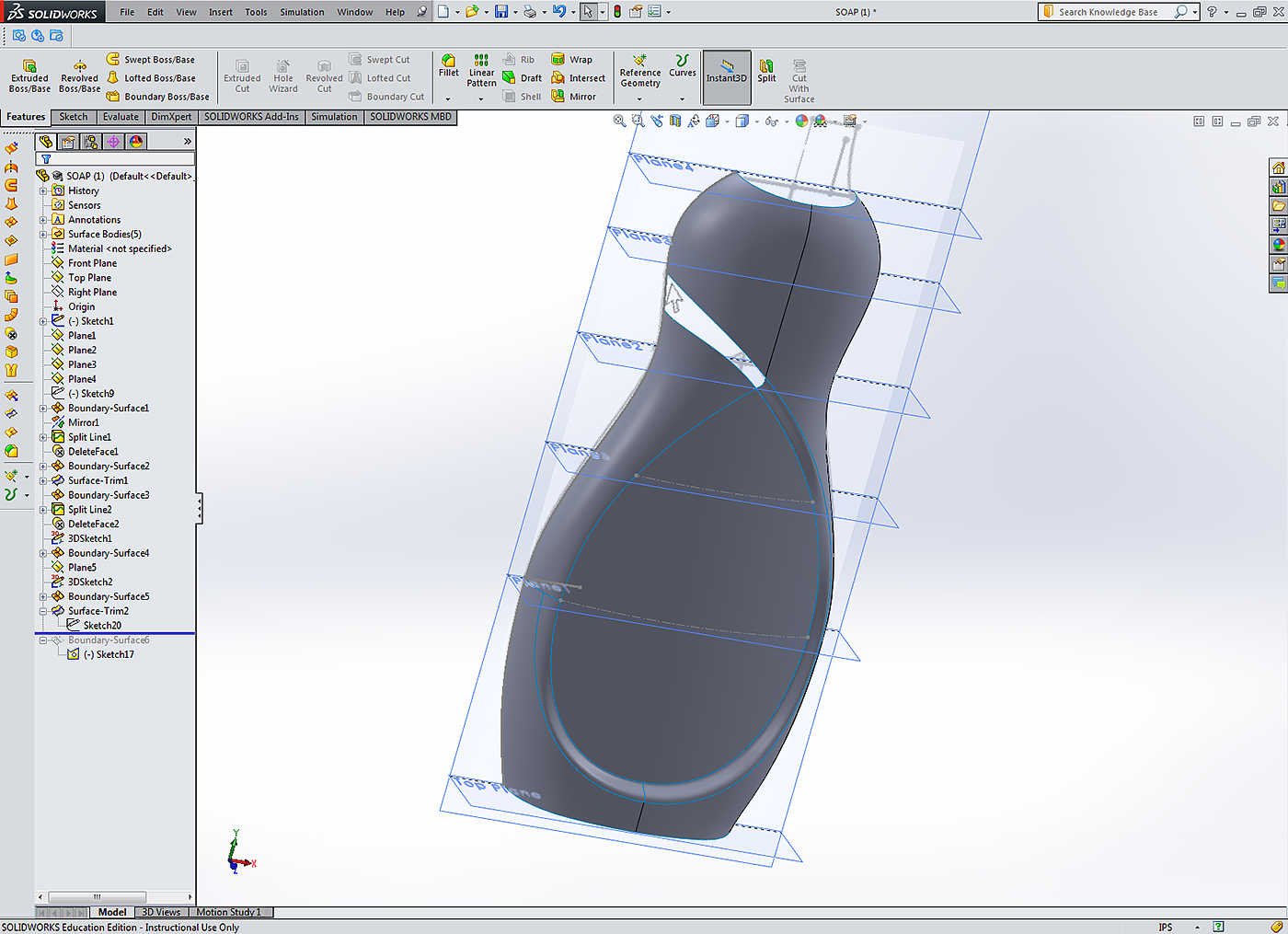This screenshot has height=934, width=1288.
Task: Select the Fillet tool
Action: [x=448, y=66]
